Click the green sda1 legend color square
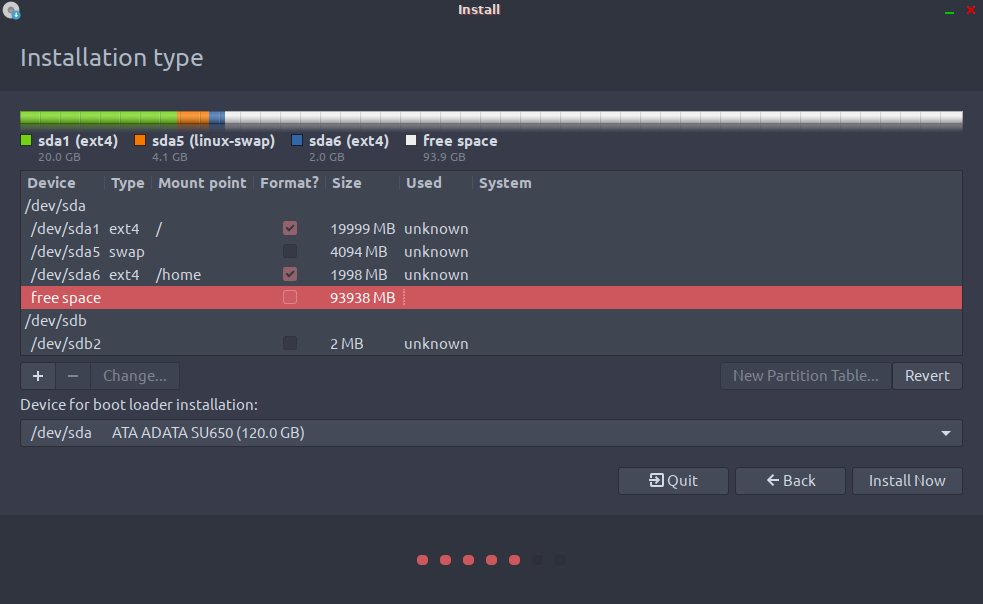Image resolution: width=983 pixels, height=604 pixels. click(x=27, y=141)
